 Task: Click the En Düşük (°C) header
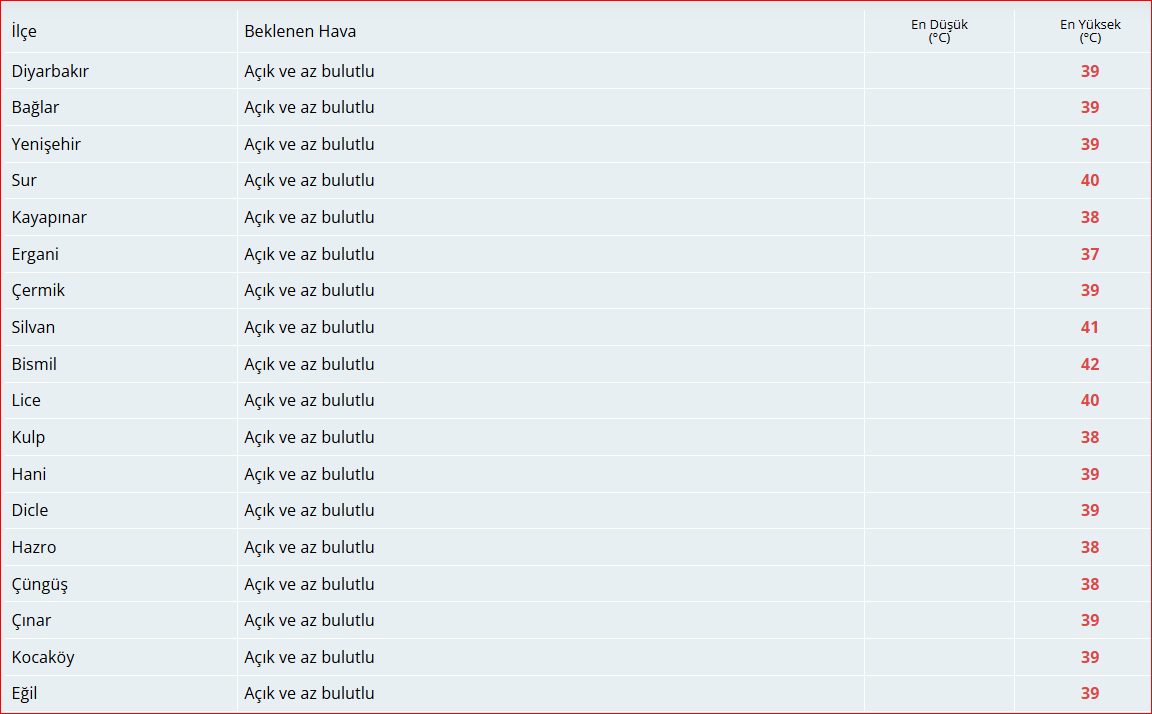939,31
